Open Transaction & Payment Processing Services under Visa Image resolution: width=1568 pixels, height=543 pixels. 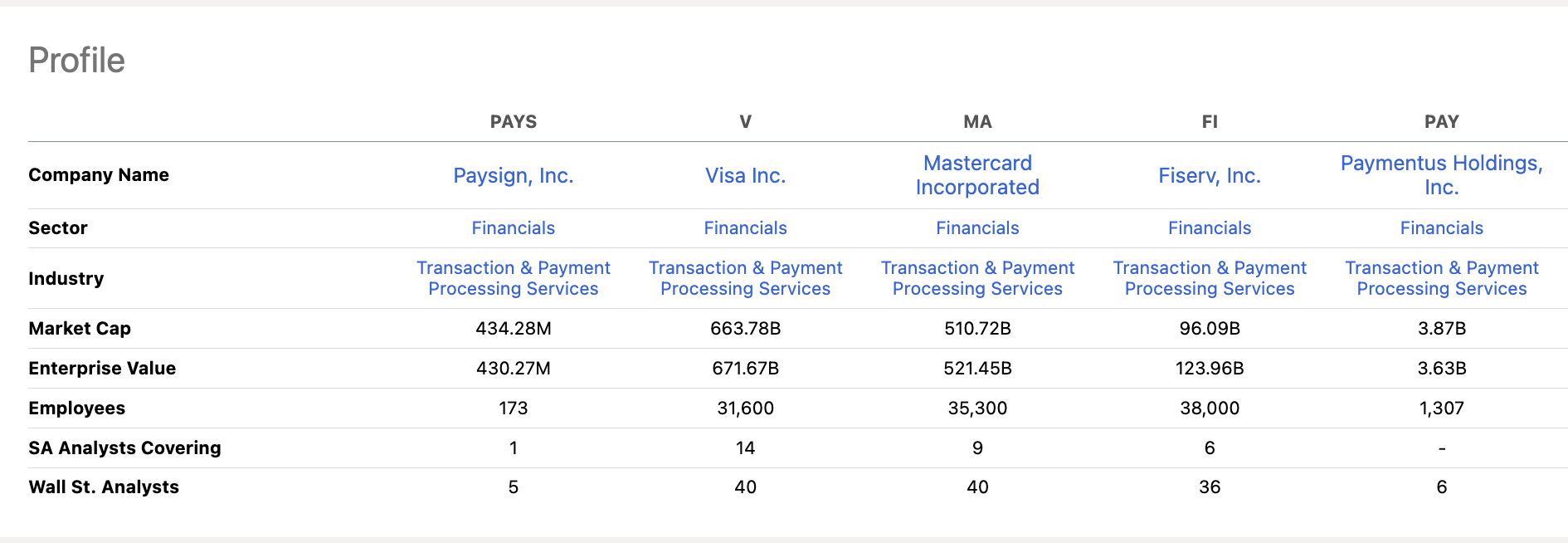744,278
